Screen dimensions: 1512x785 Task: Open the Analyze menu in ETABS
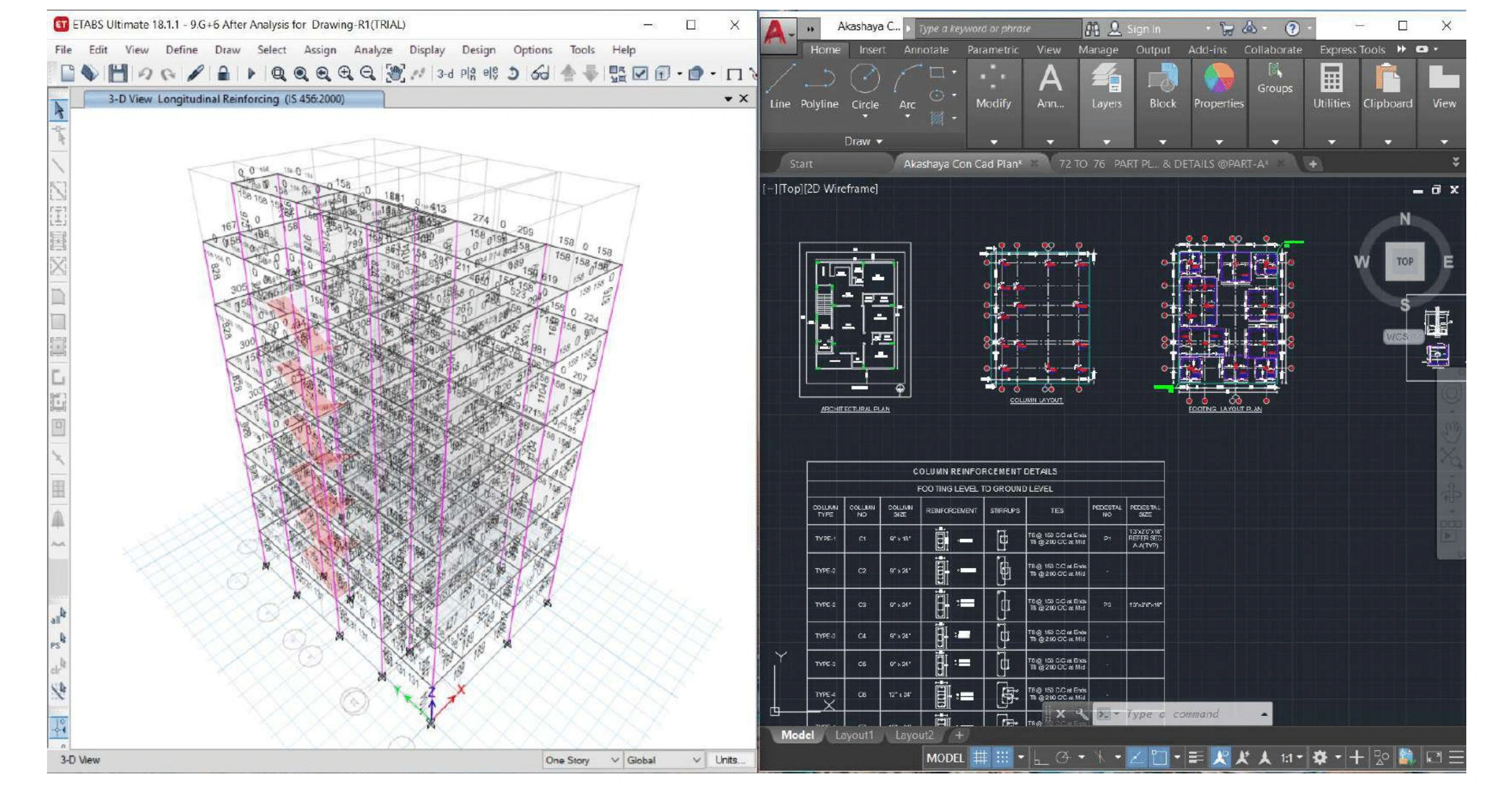point(373,50)
